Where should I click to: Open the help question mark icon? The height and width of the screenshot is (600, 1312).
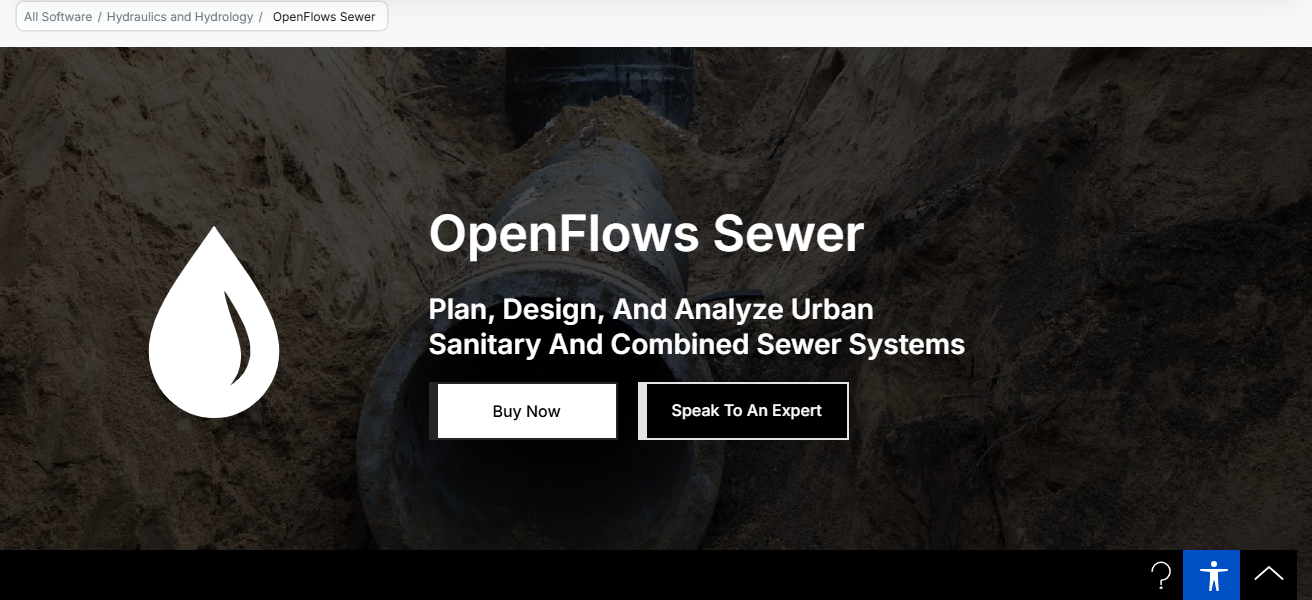pyautogui.click(x=1161, y=575)
